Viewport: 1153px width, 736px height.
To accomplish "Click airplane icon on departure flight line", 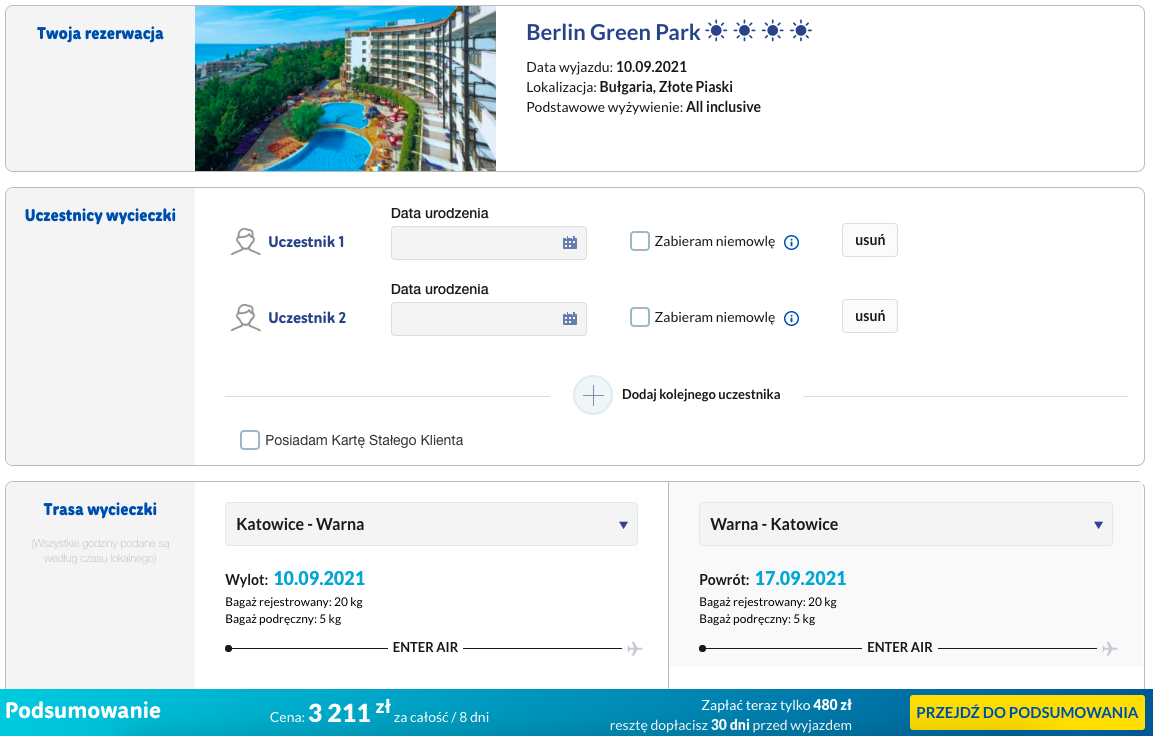I will [634, 649].
